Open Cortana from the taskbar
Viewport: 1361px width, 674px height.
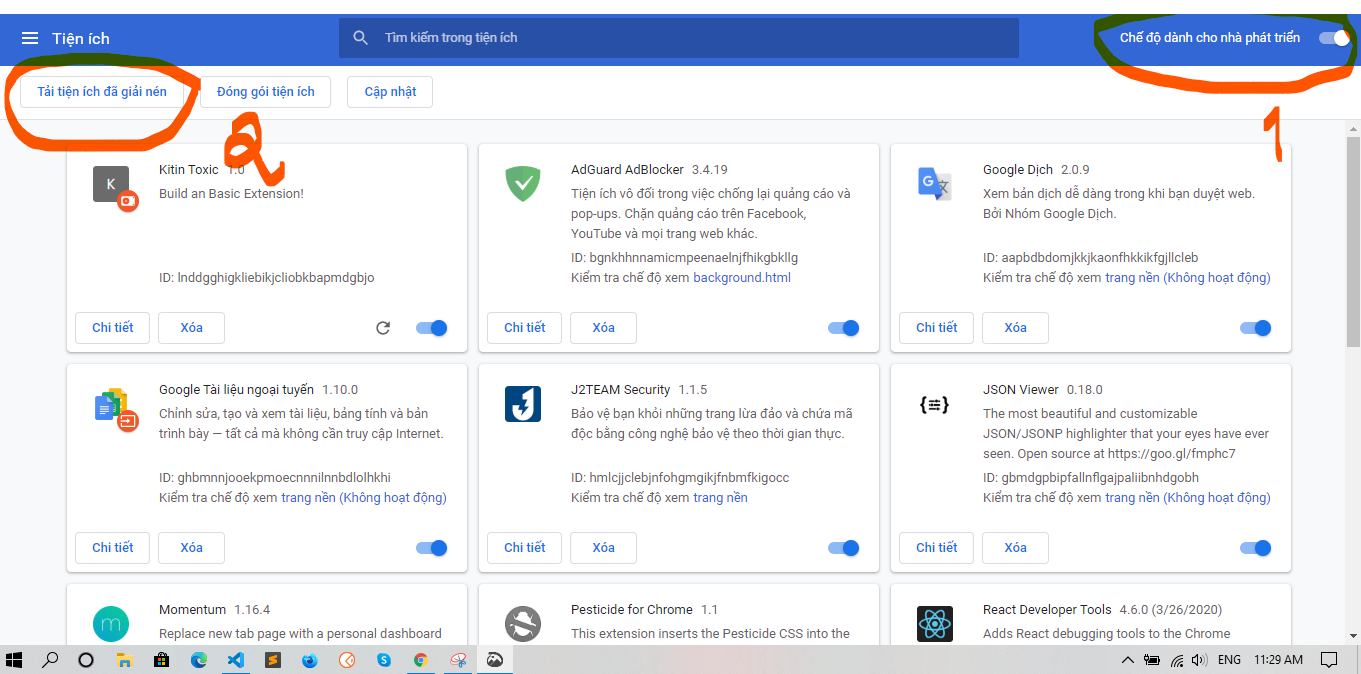(86, 660)
